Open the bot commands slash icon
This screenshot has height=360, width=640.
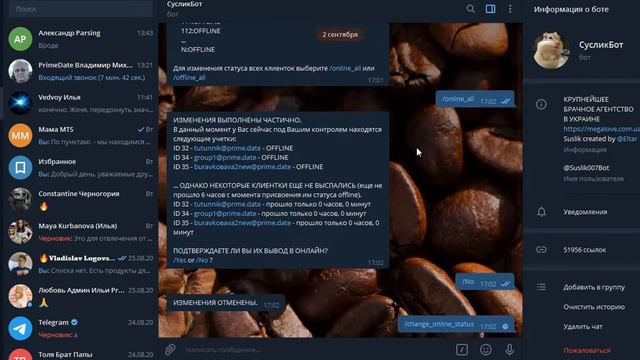tap(462, 349)
